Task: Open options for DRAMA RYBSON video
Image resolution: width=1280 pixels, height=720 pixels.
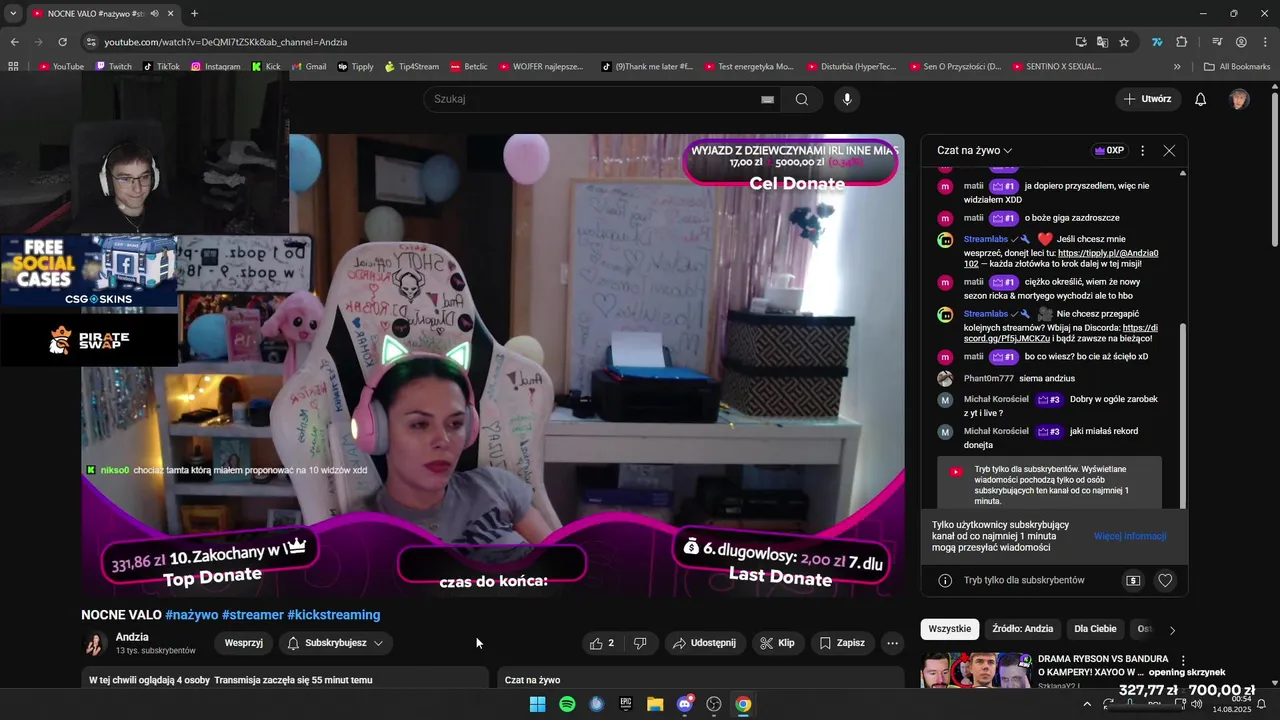Action: tap(1183, 661)
